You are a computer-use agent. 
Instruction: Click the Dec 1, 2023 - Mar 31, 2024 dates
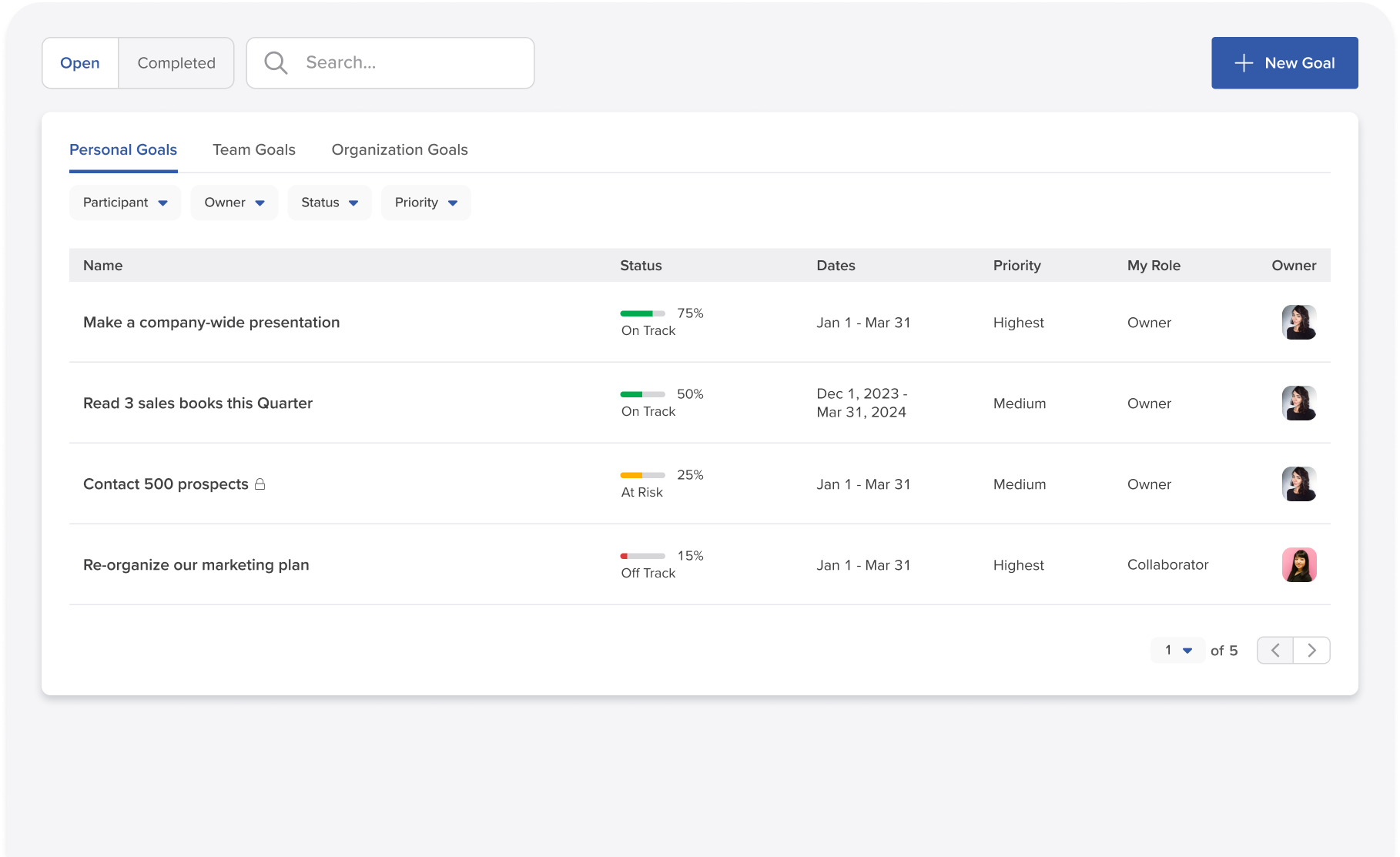coord(862,403)
